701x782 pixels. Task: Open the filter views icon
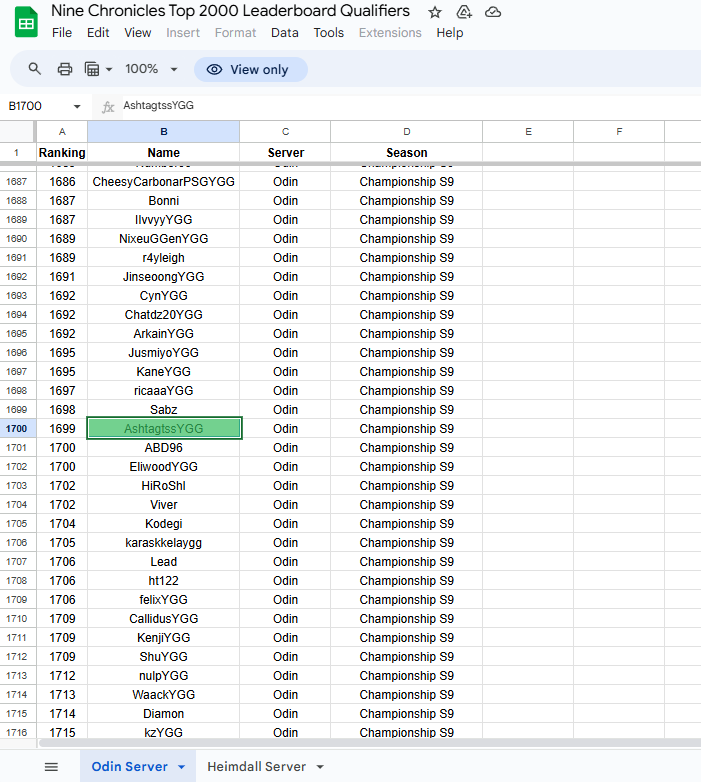coord(92,69)
